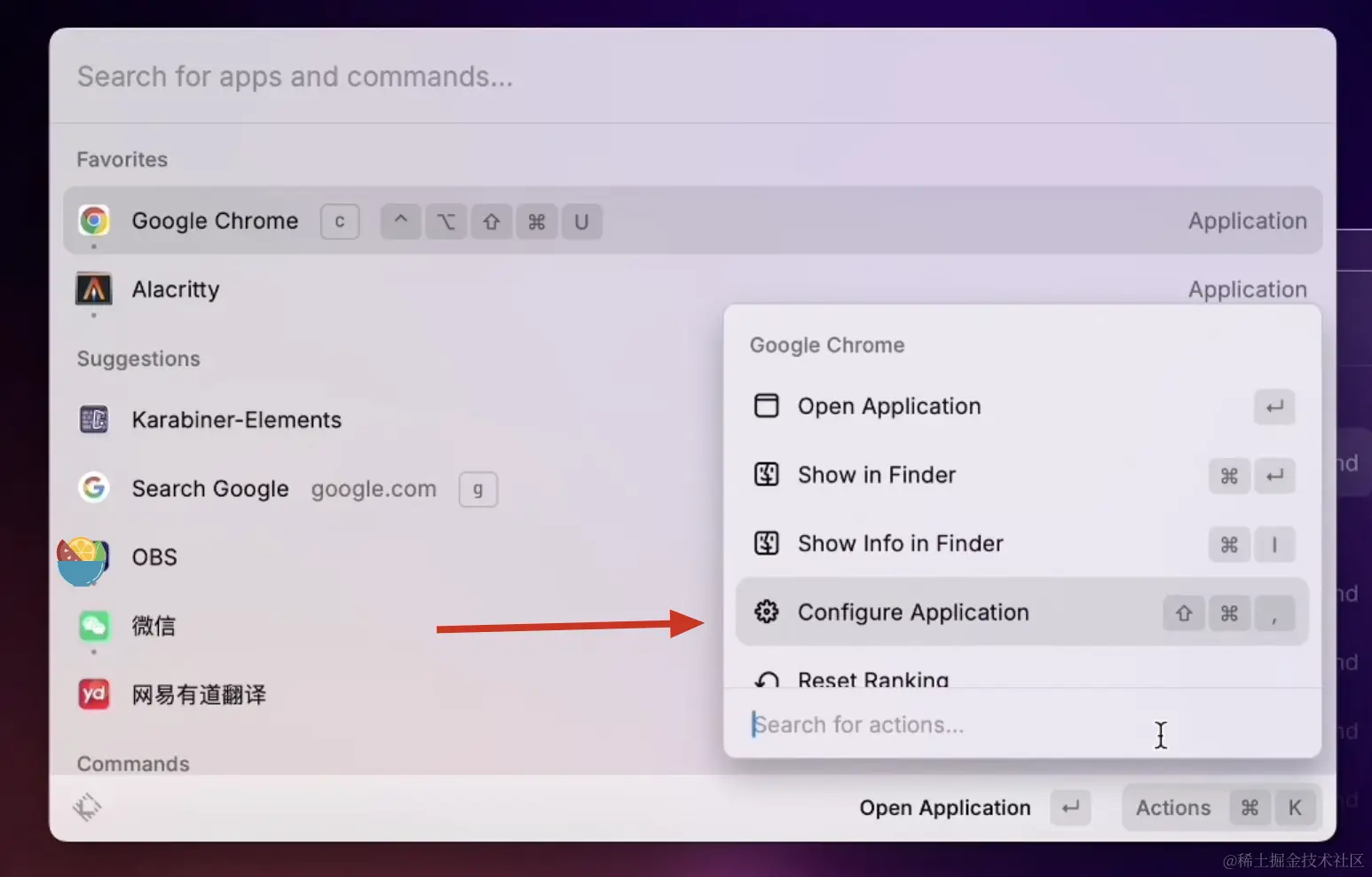Viewport: 1372px width, 877px height.
Task: Click the Suggestions section header
Action: coord(138,359)
